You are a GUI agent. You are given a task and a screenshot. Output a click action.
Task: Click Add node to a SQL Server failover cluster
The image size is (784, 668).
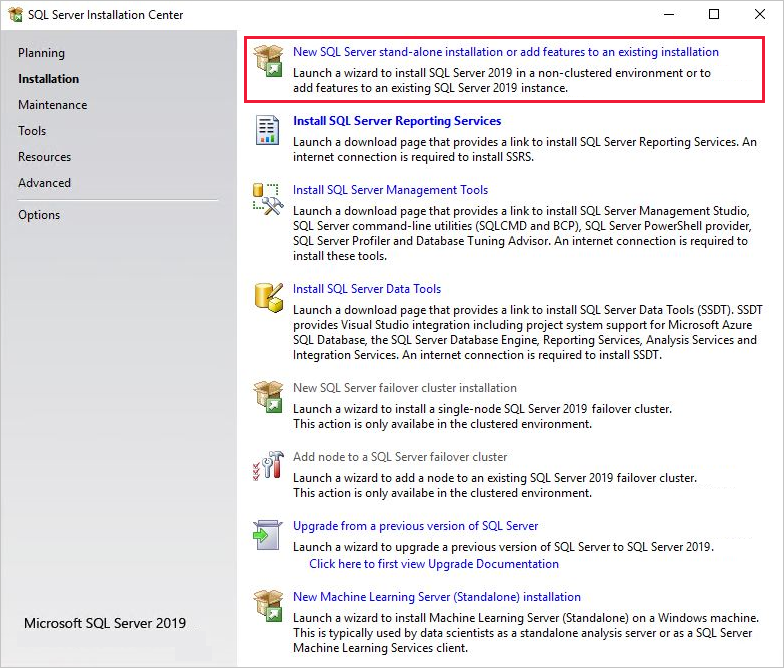coord(400,457)
